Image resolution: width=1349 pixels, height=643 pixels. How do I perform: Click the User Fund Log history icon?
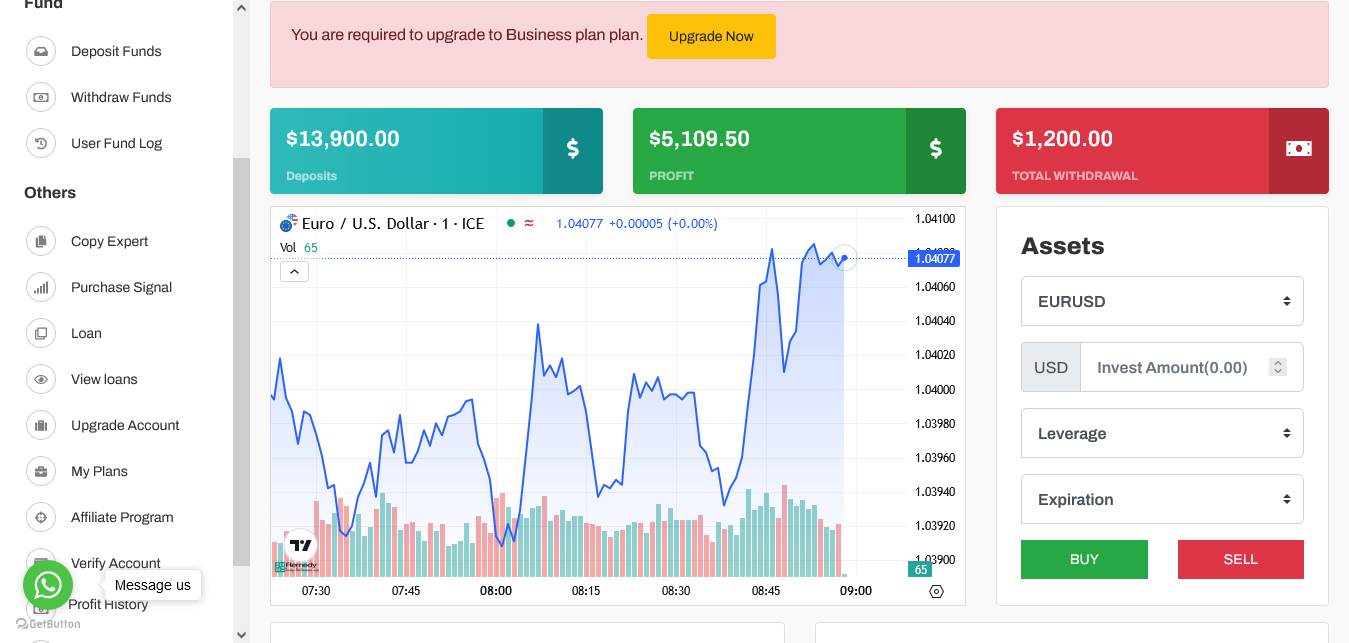pyautogui.click(x=41, y=143)
